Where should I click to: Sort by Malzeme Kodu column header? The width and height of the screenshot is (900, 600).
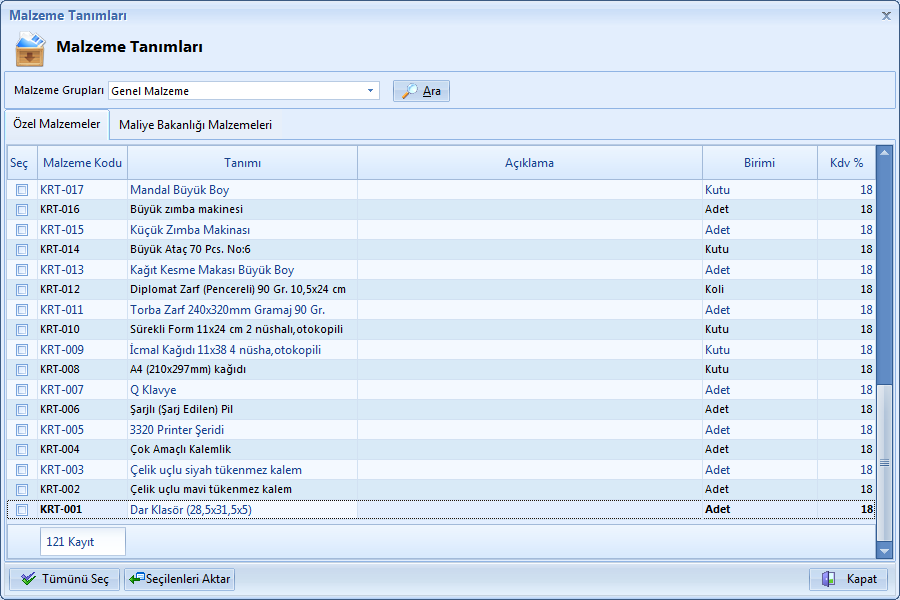82,163
